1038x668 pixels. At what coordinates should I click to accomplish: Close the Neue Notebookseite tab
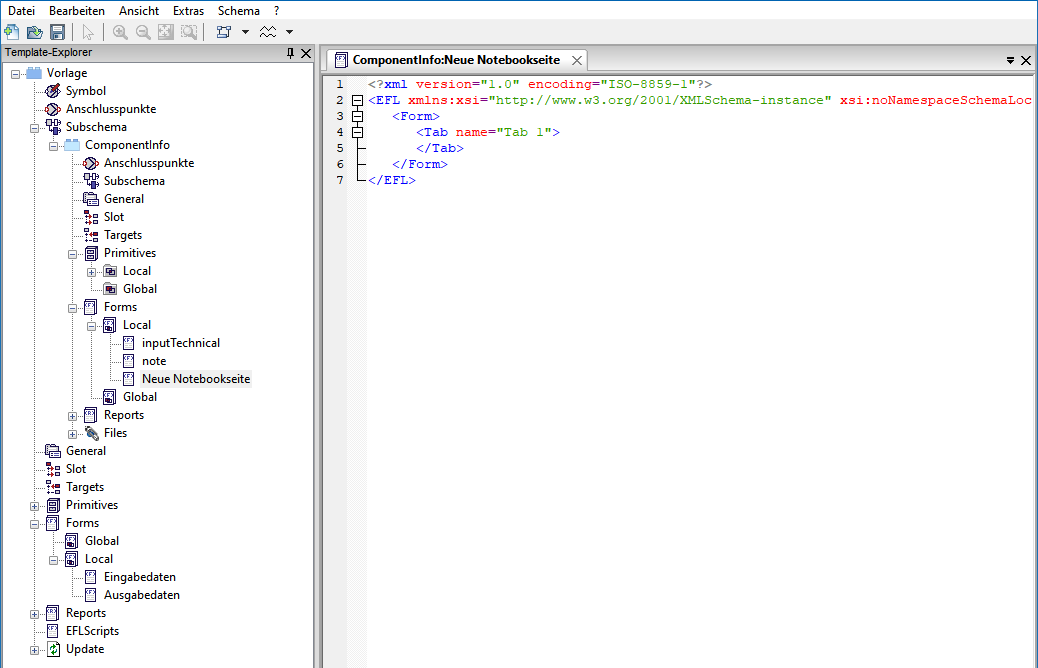(577, 60)
